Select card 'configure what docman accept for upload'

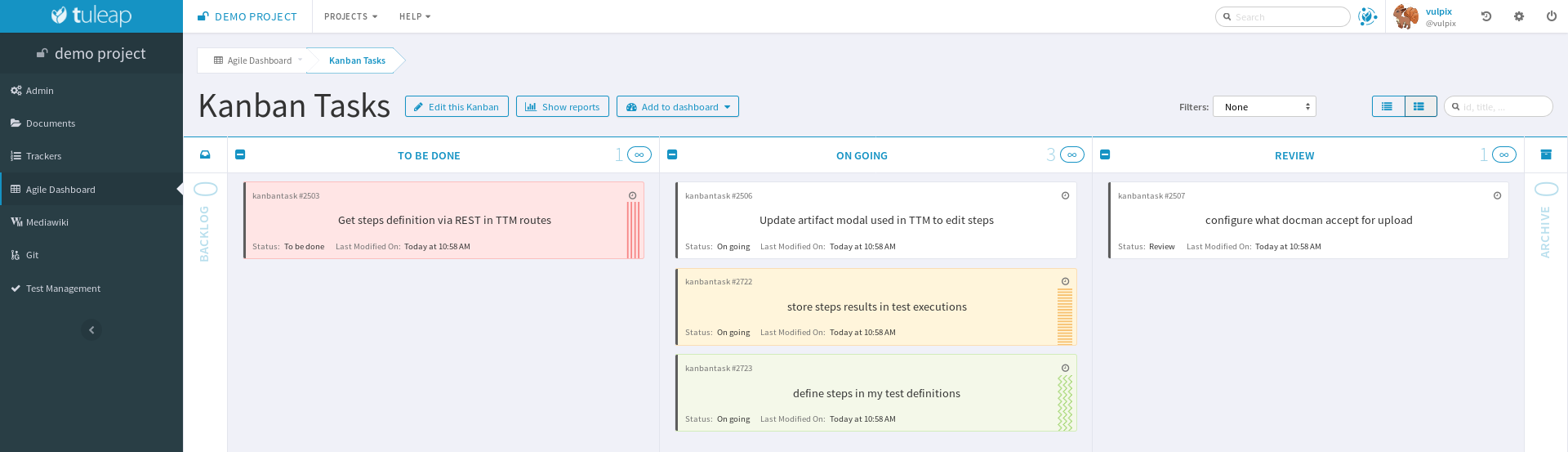pos(1308,221)
